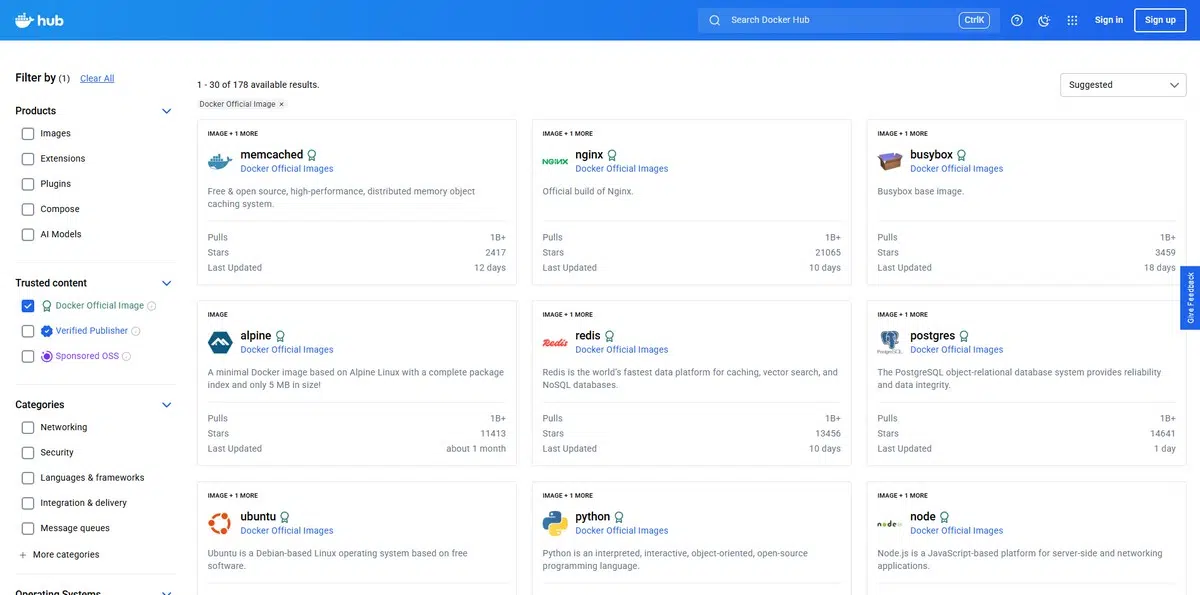Click the redis logo icon
1200x595 pixels.
555,342
